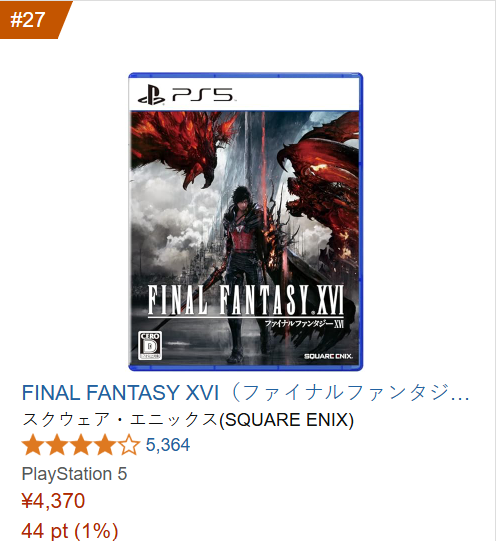
Task: Click the PlayStation symbol on the box art
Action: click(151, 95)
